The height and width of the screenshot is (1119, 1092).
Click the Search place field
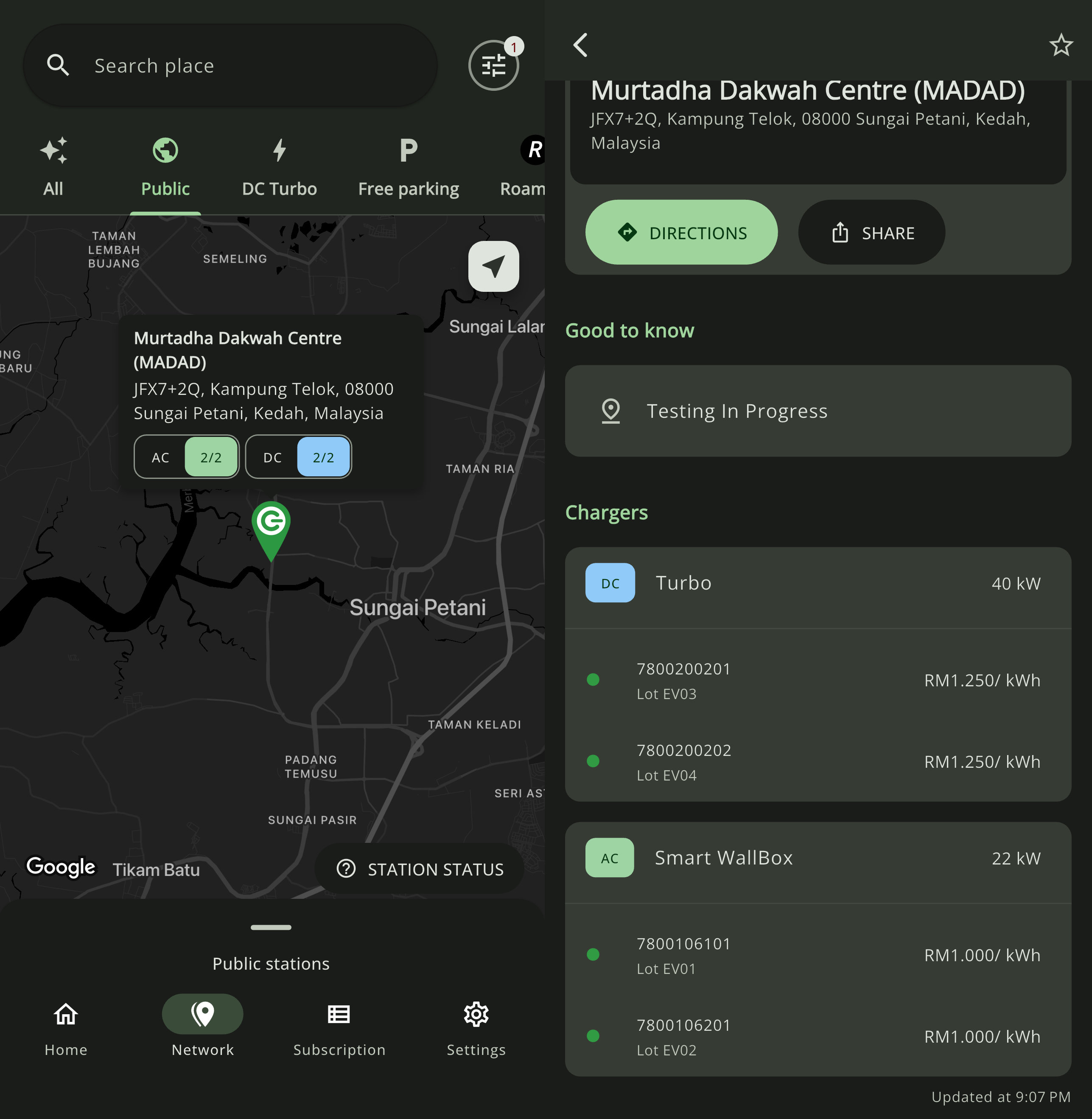coord(230,65)
